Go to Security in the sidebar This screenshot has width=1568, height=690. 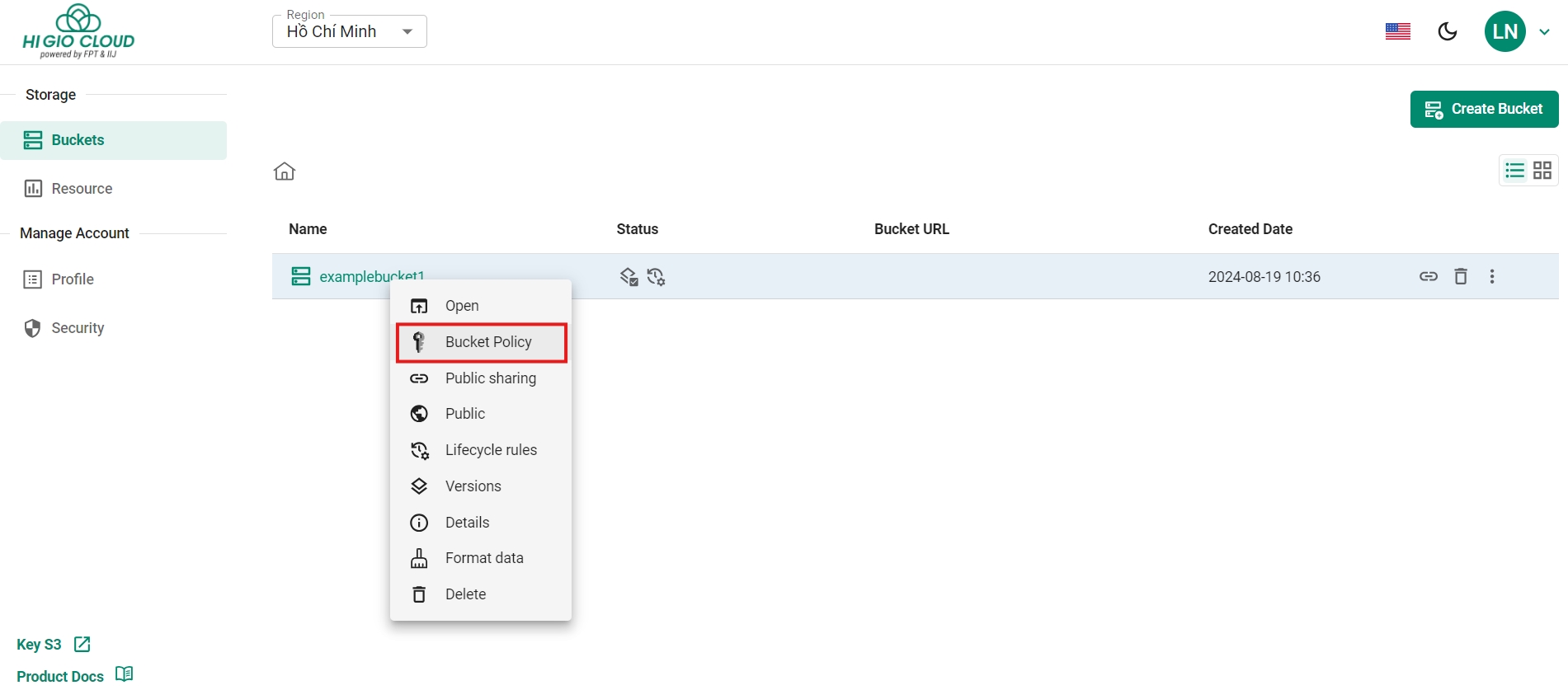coord(78,328)
